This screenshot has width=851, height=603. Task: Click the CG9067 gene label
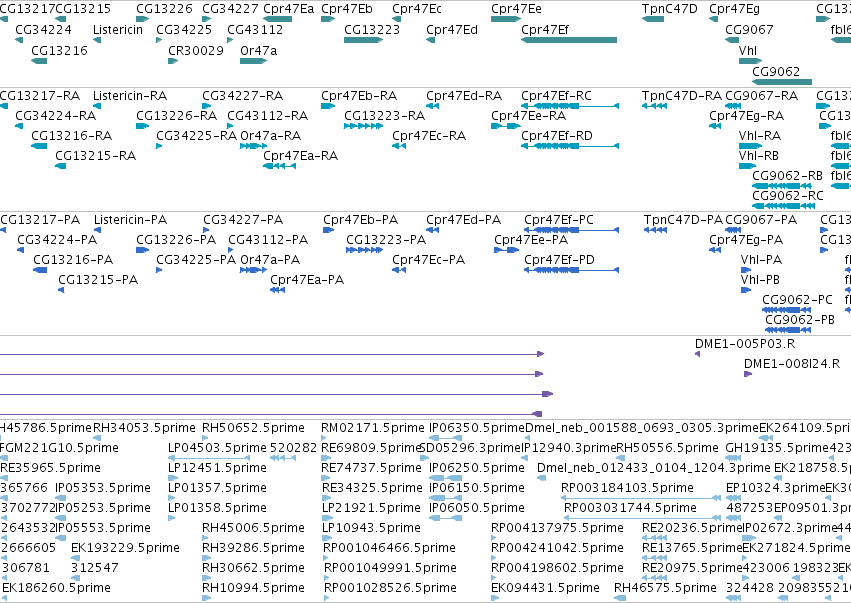[749, 29]
